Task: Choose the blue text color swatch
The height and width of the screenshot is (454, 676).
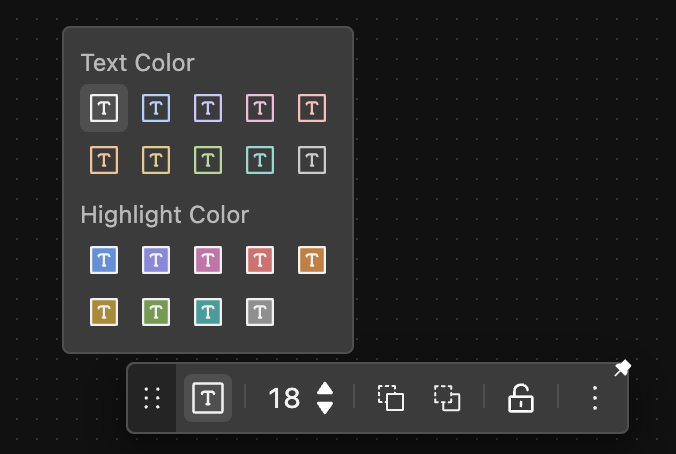Action: tap(156, 108)
